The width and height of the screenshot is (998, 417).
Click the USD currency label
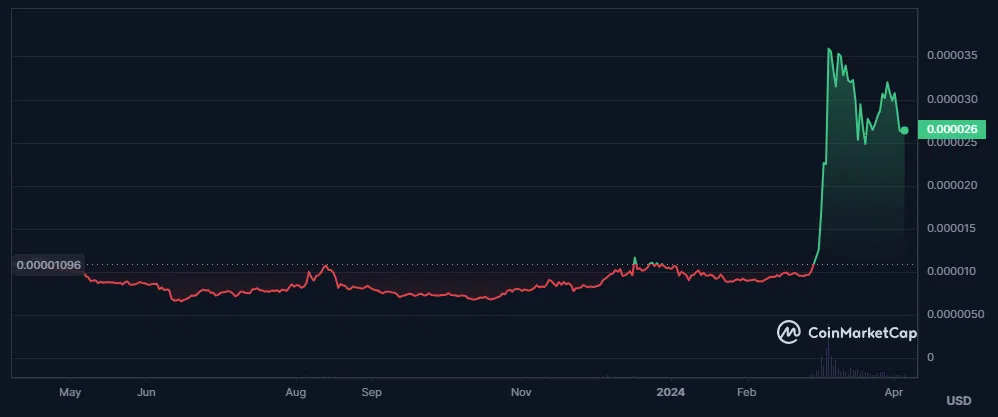pos(959,400)
